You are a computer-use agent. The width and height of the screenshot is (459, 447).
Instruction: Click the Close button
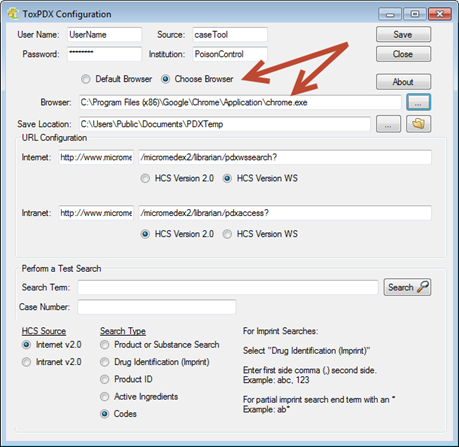pos(403,54)
